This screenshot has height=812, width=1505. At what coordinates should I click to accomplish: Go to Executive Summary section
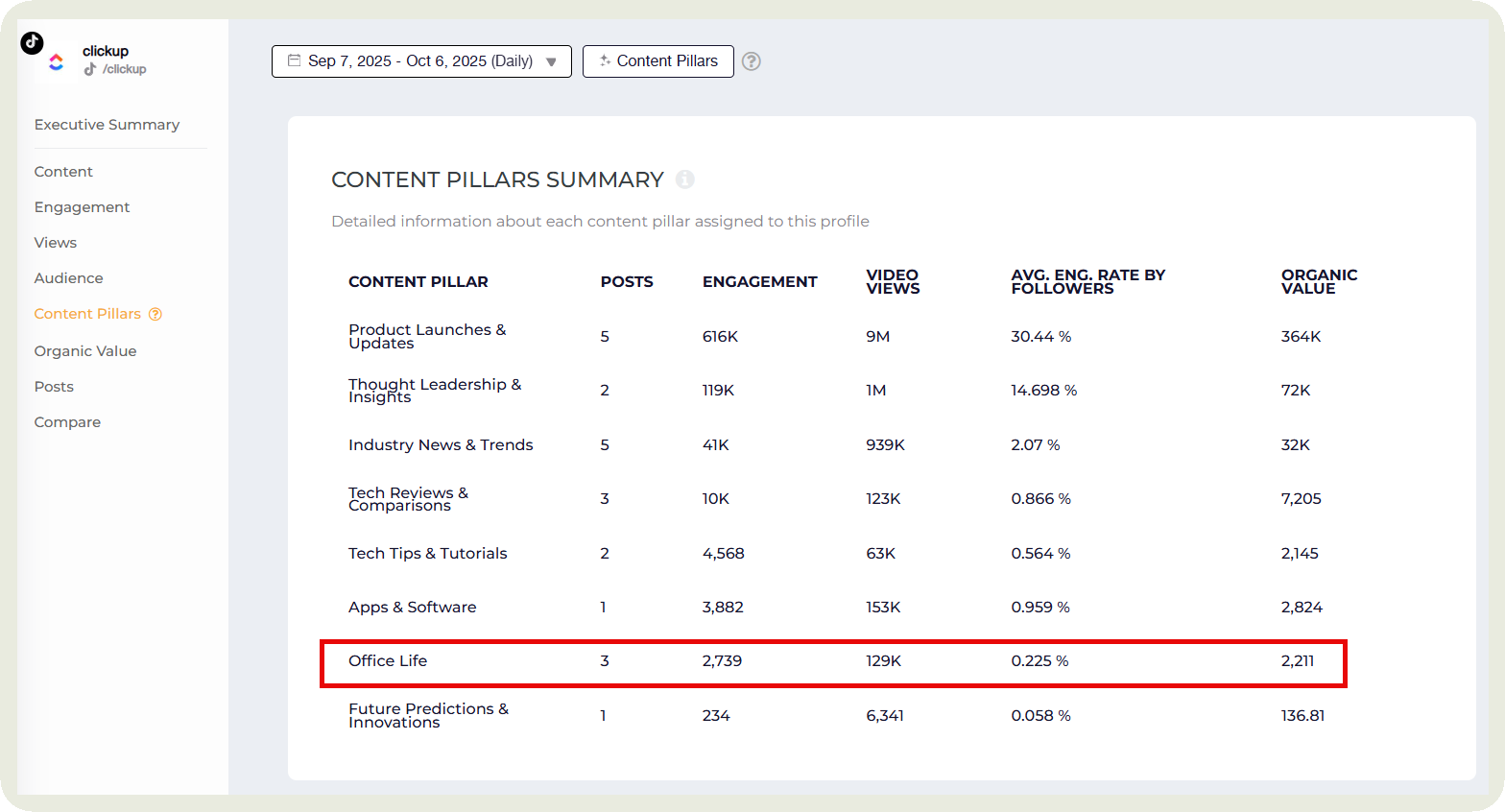click(x=107, y=125)
